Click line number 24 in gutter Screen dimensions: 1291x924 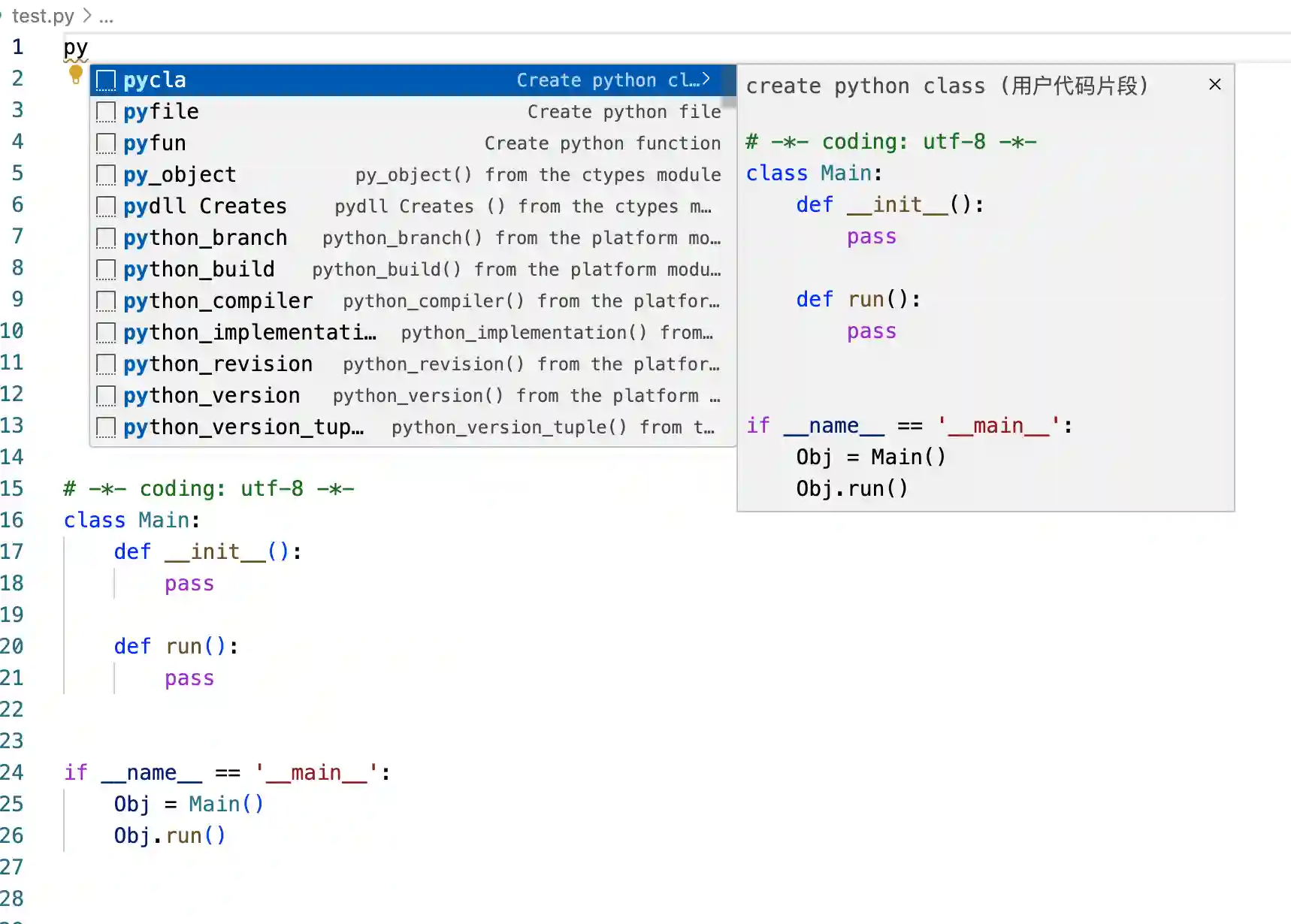click(12, 772)
